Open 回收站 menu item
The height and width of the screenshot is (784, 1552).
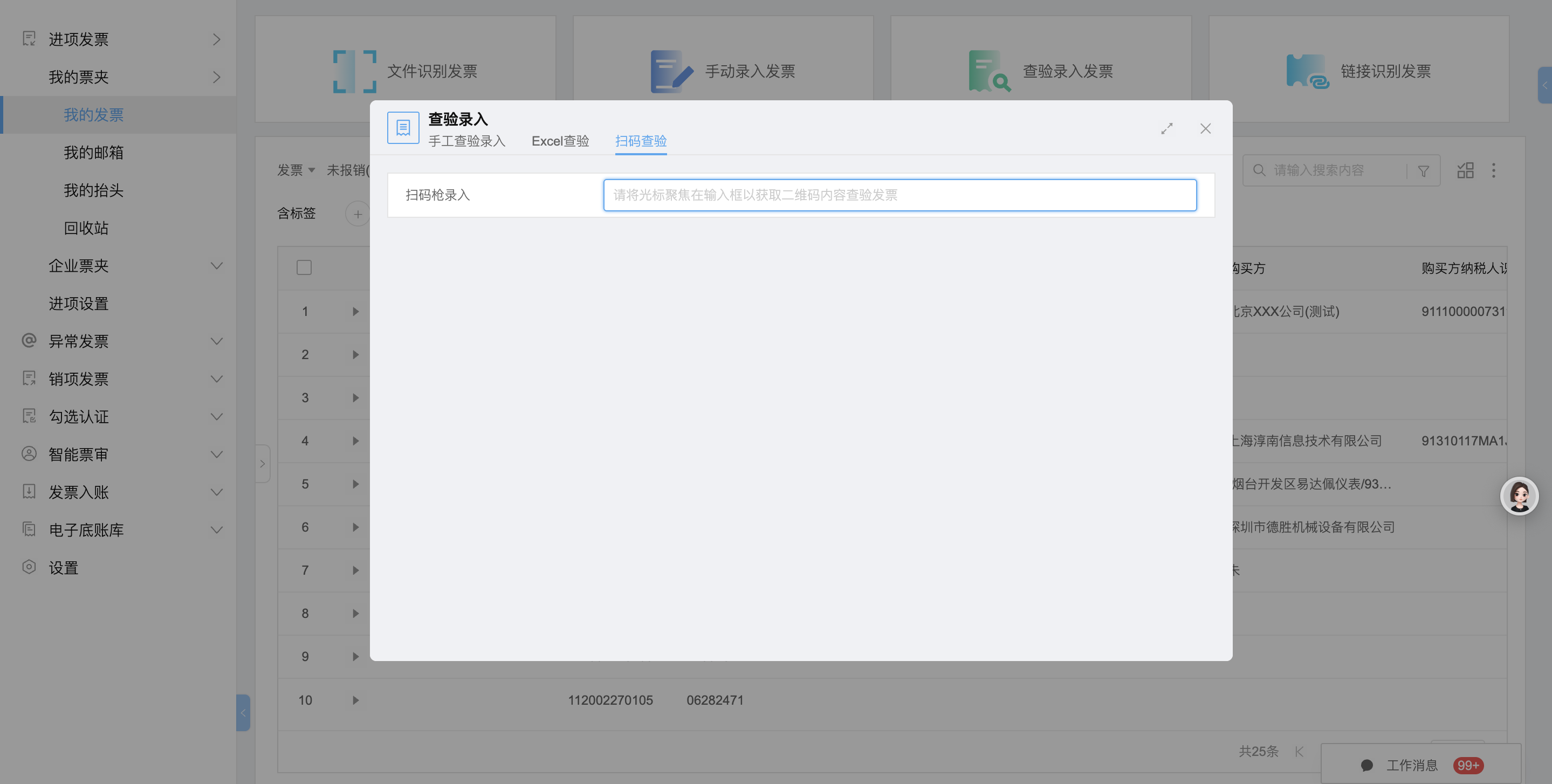(86, 228)
